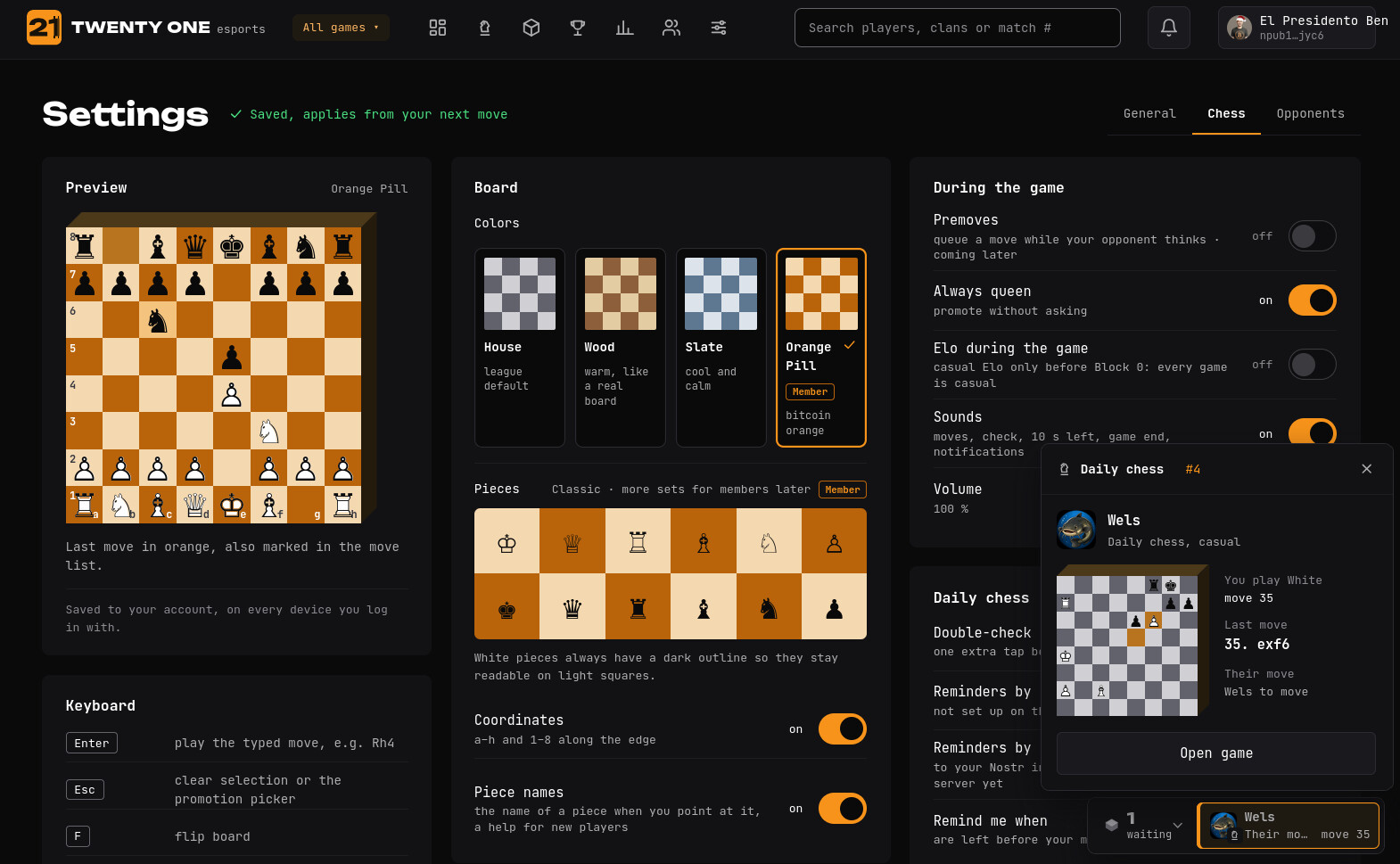Click the Member badge beside Pieces

[842, 490]
